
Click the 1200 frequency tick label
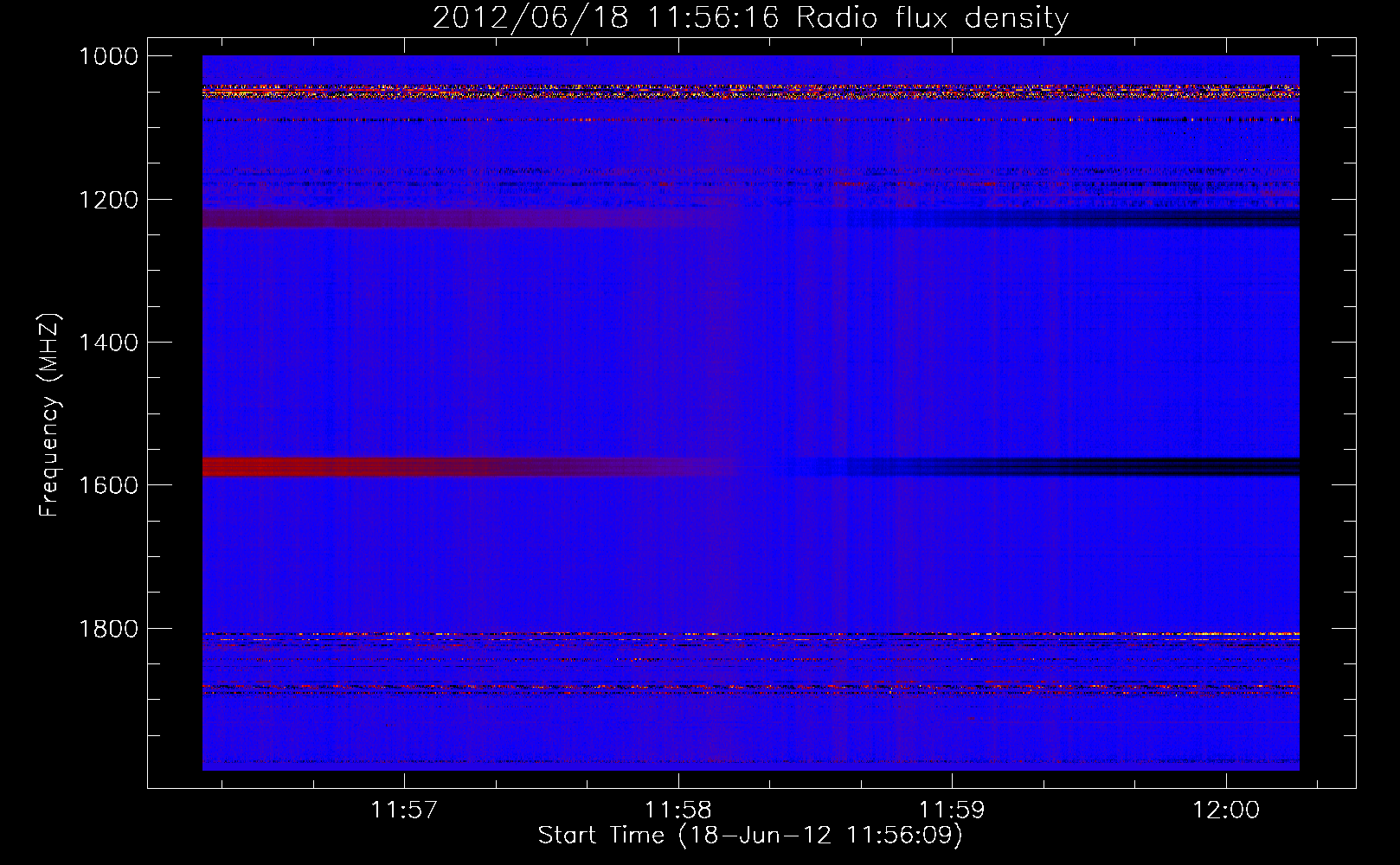point(108,200)
